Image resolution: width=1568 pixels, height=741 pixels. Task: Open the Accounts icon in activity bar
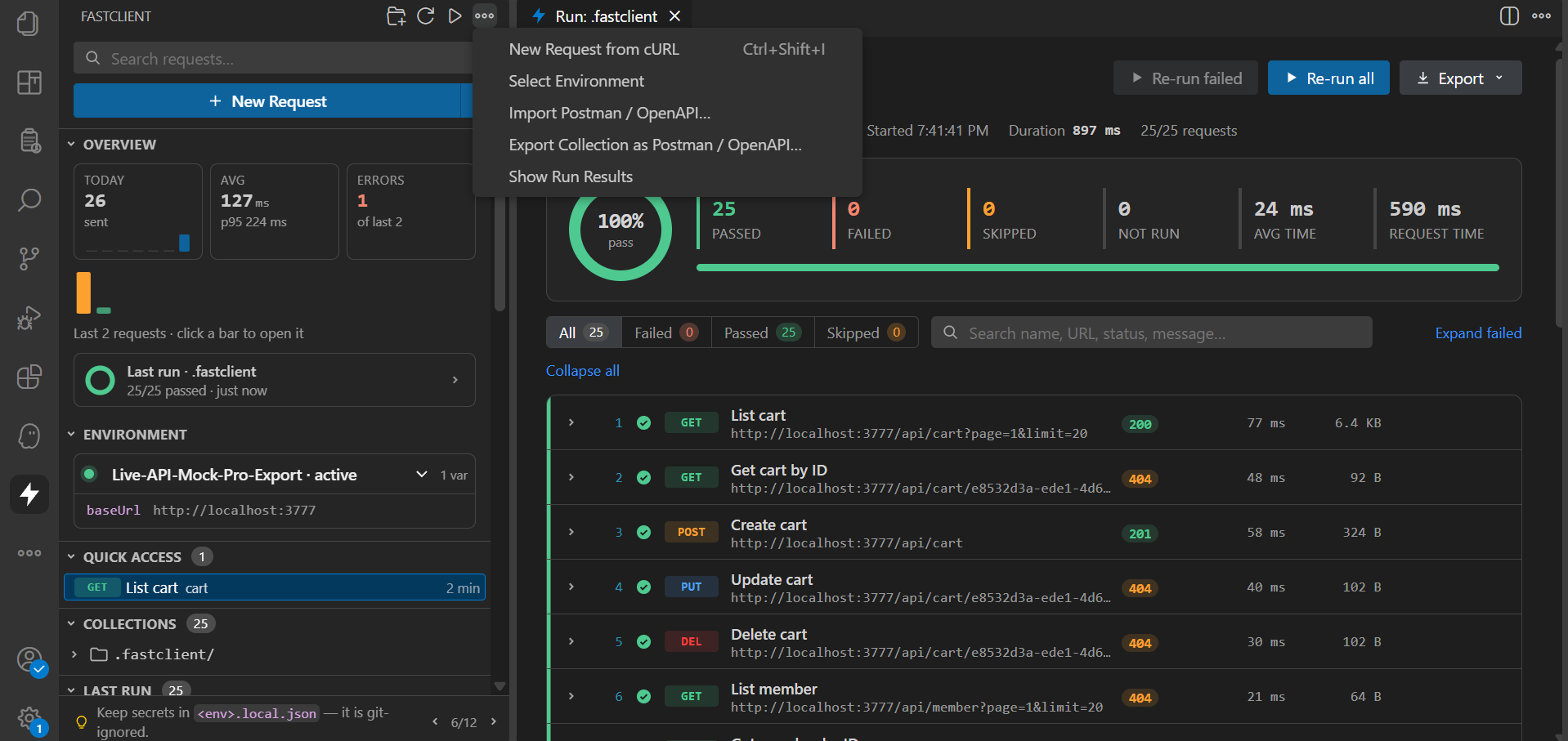coord(29,660)
